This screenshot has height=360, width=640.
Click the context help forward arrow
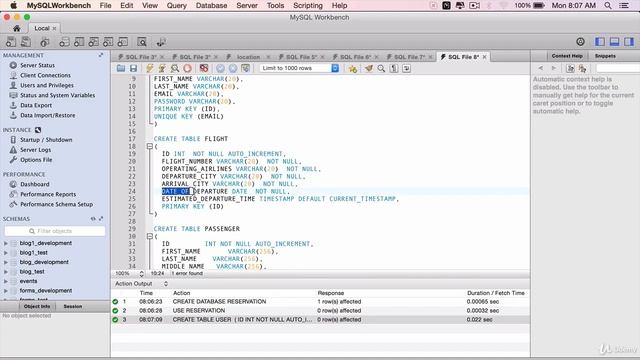click(x=553, y=68)
